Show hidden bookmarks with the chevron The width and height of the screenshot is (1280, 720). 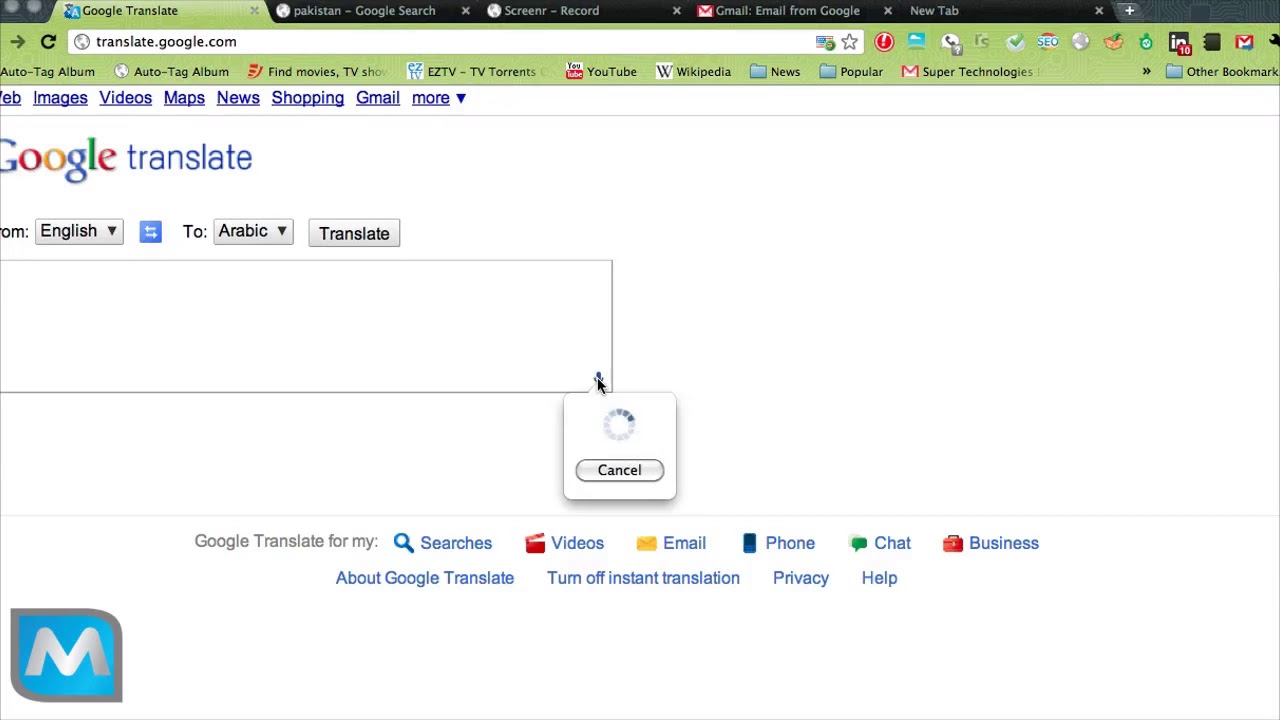coord(1146,72)
